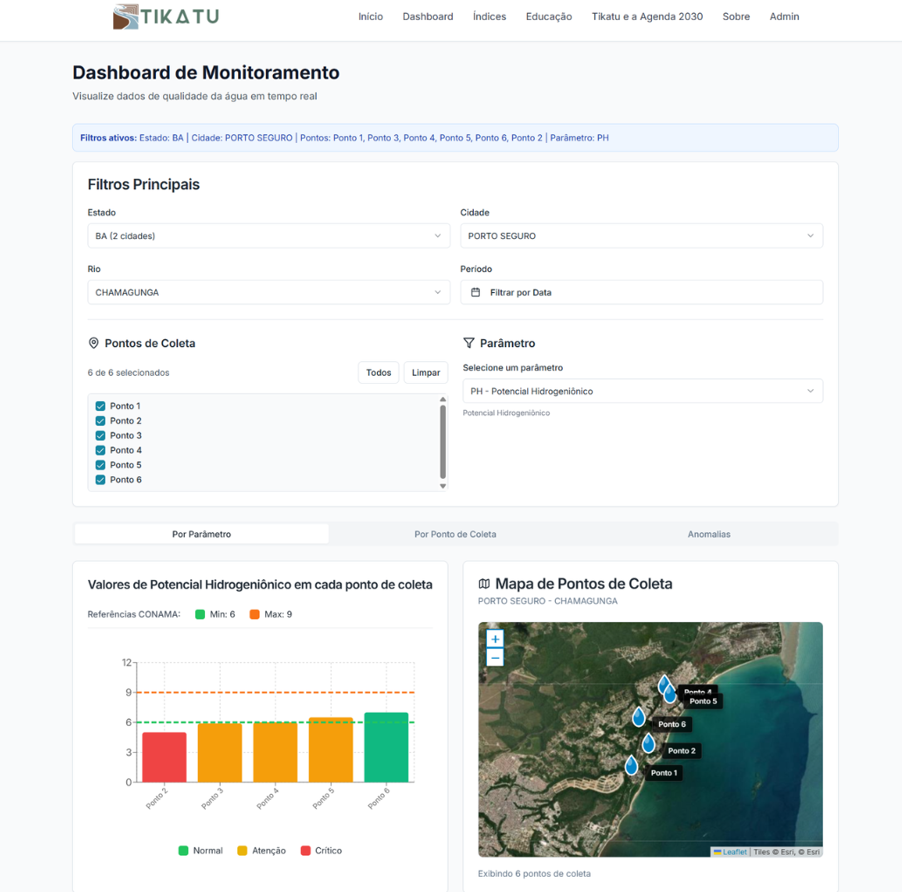
Task: Click the map icon beside Mapa de Pontos
Action: (484, 584)
